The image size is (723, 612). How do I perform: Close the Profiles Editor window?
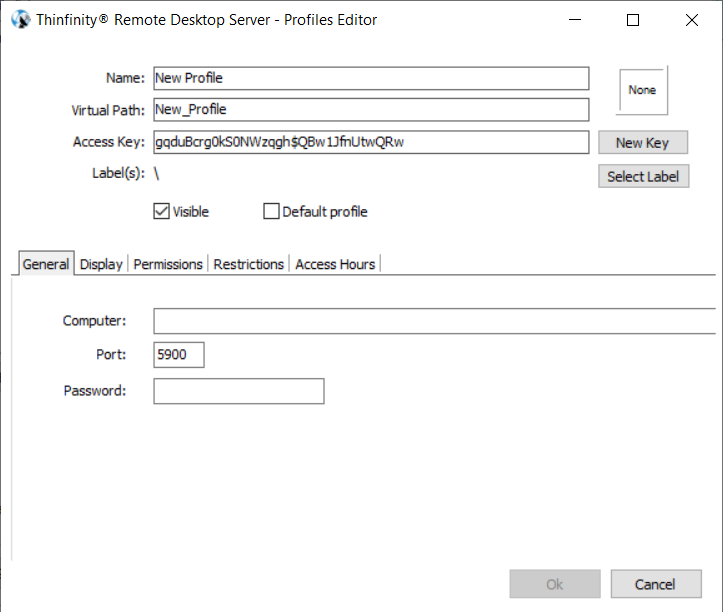692,20
